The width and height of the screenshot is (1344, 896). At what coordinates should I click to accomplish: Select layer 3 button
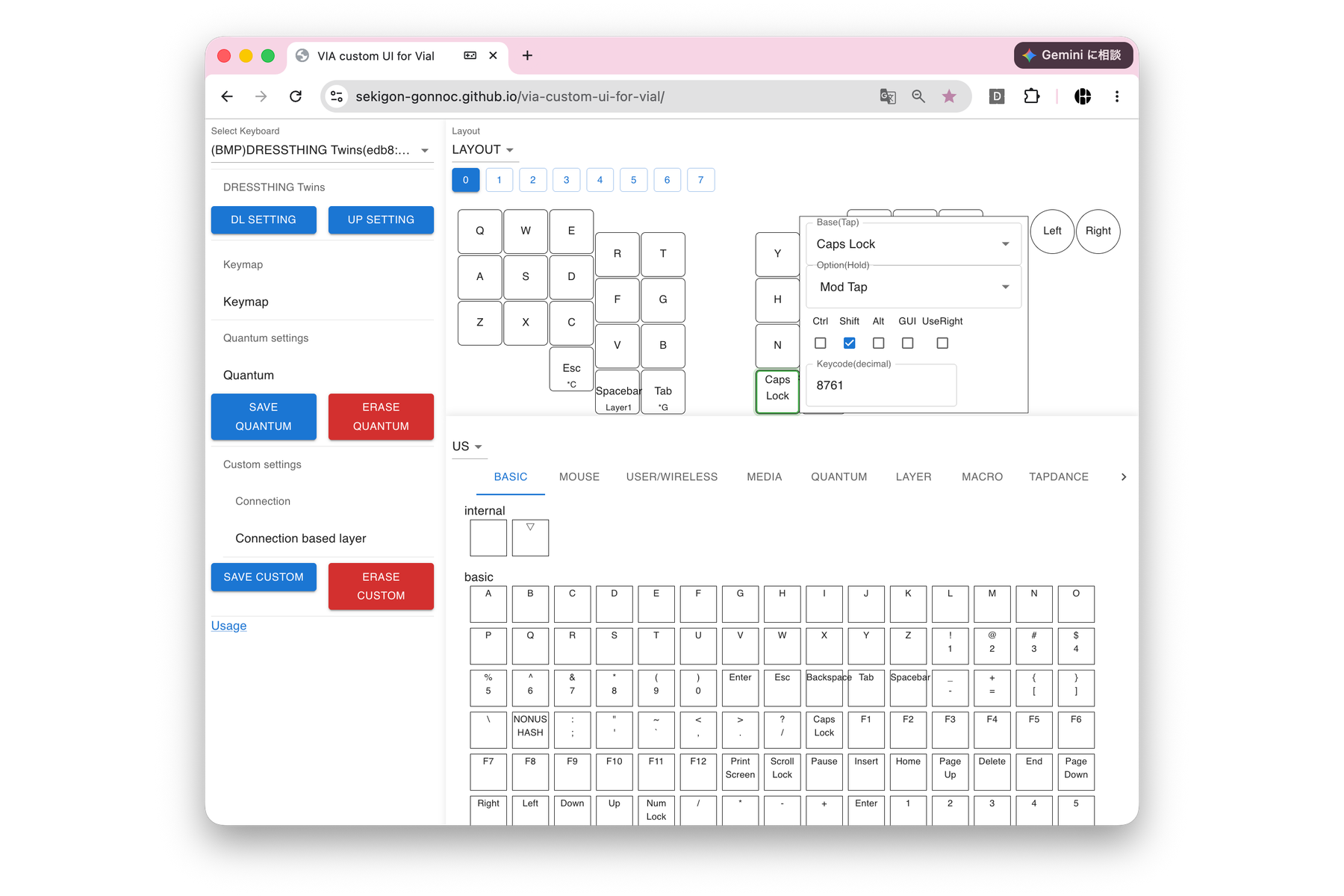pyautogui.click(x=567, y=180)
